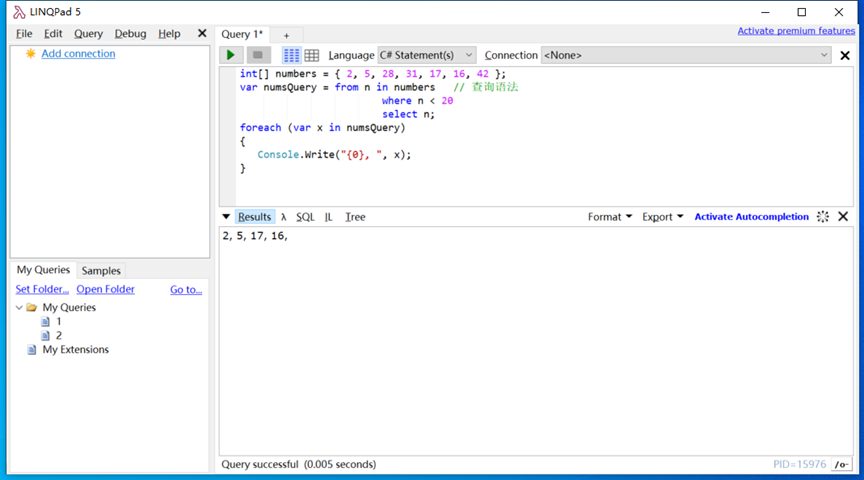Open the Edit menu
The width and height of the screenshot is (864, 480).
(x=53, y=34)
